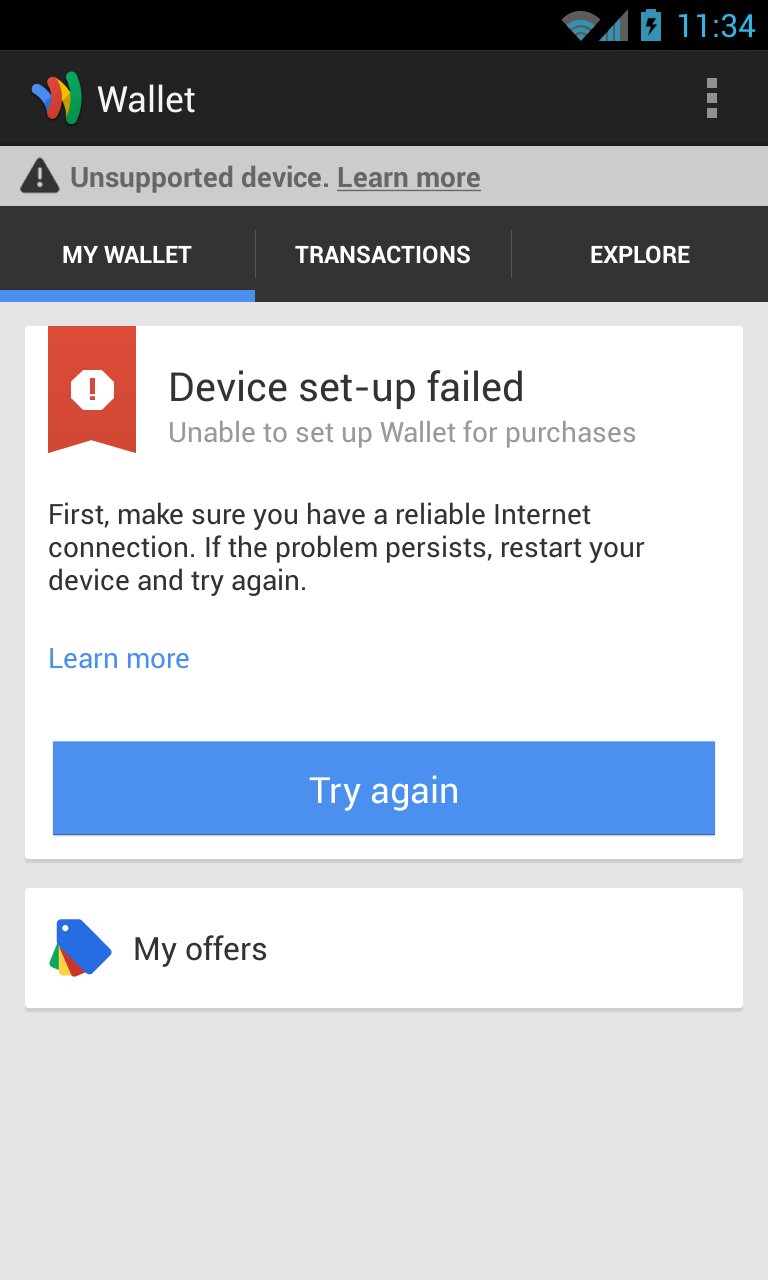Go to the Explore tab
This screenshot has width=768, height=1280.
[640, 254]
